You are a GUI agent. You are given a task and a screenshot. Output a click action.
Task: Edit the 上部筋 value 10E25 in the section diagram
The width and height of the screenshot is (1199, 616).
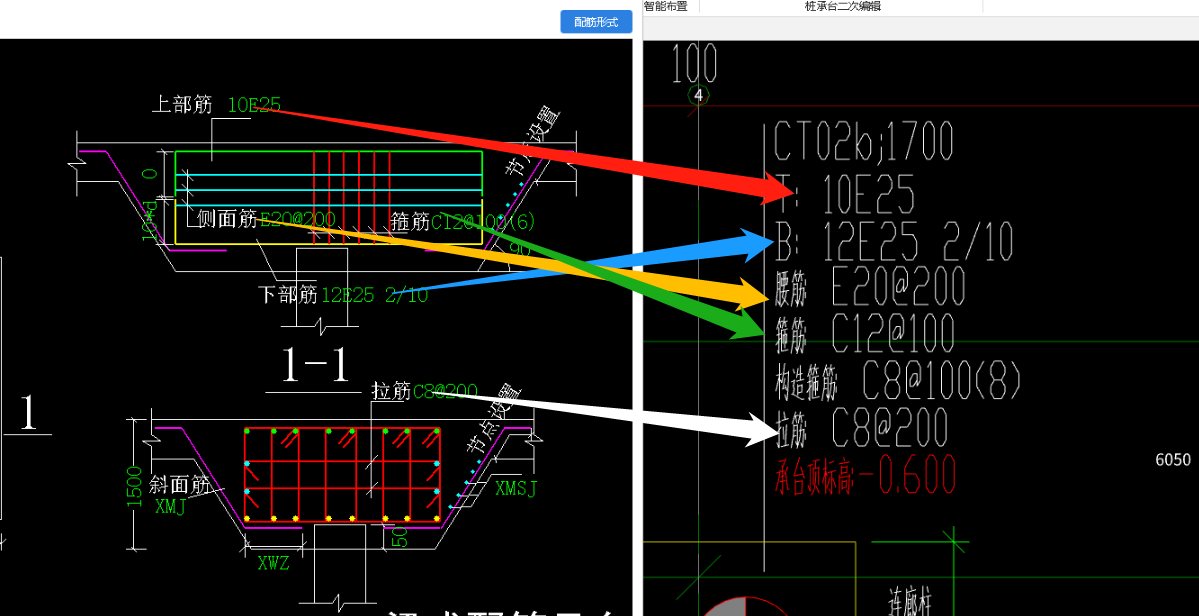coord(255,105)
